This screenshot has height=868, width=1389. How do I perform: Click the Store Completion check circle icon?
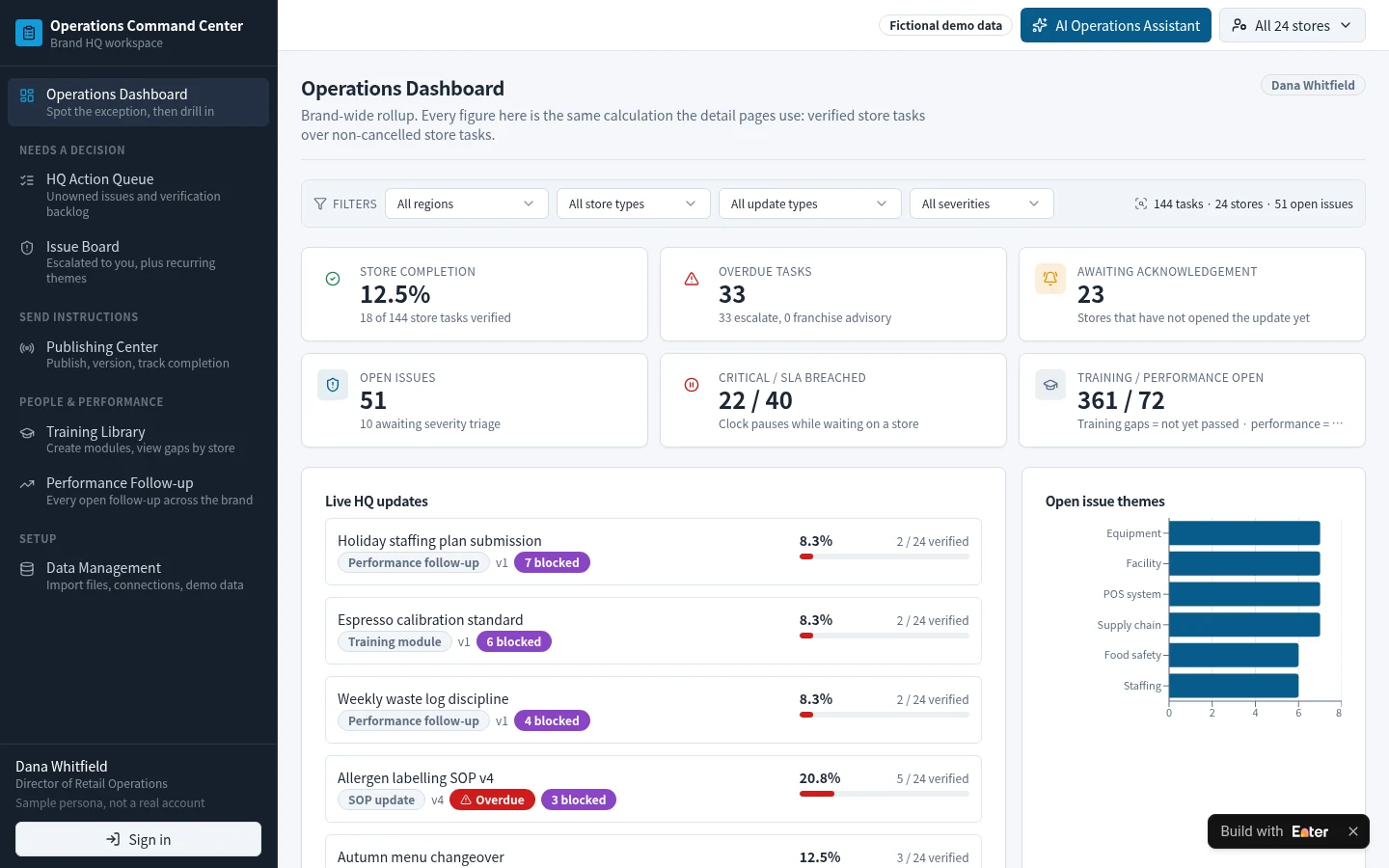(x=333, y=279)
